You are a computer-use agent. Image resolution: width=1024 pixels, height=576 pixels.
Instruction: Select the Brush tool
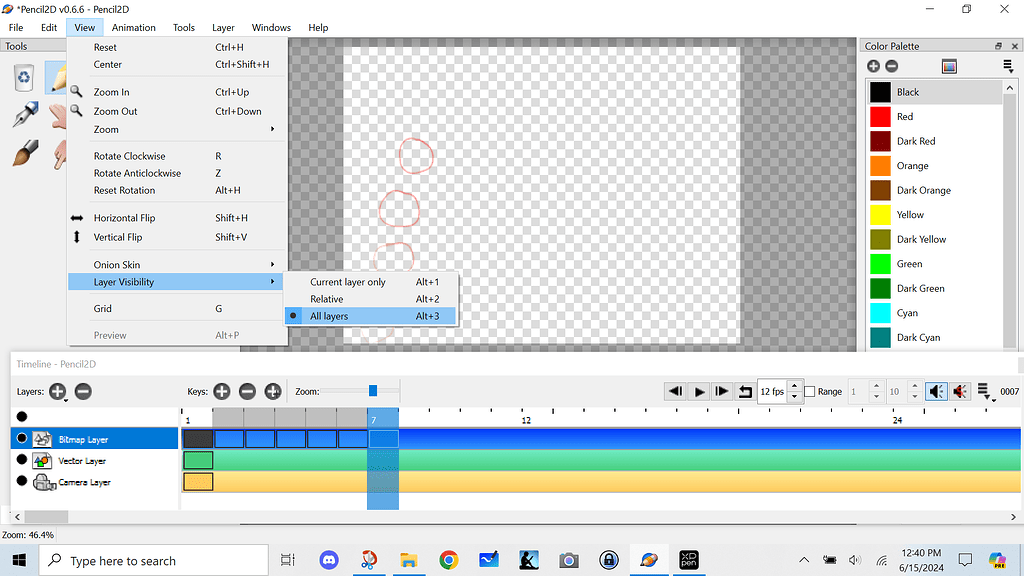[x=25, y=154]
